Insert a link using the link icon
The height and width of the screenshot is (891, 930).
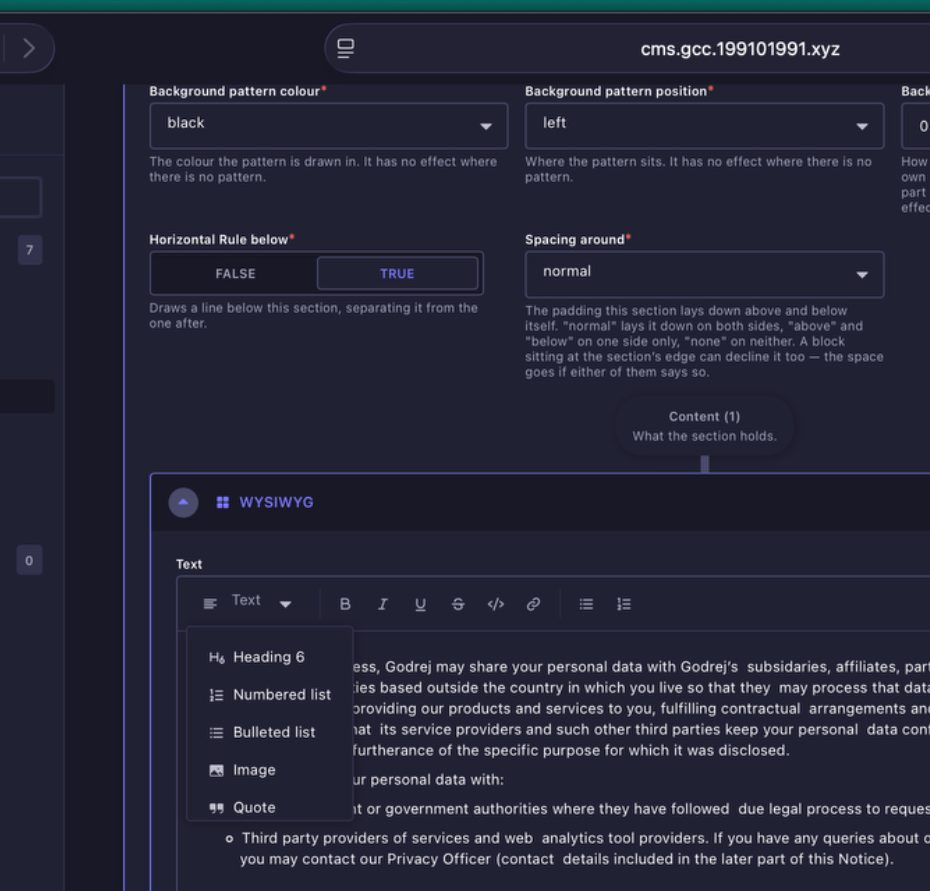[533, 604]
